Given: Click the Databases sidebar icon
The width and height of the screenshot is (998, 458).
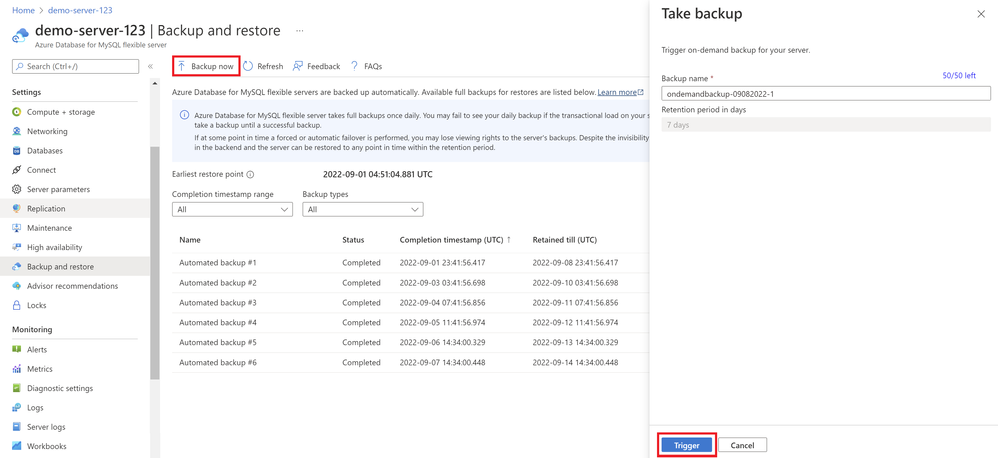Looking at the screenshot, I should pos(17,151).
